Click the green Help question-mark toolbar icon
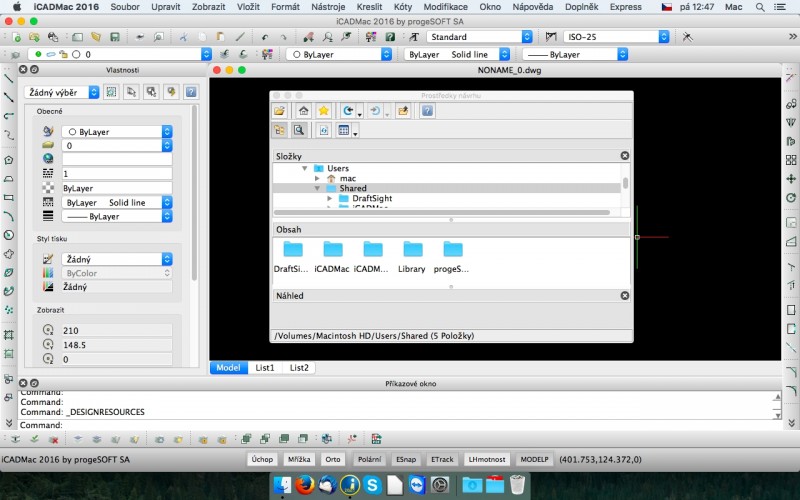The width and height of the screenshot is (800, 500). coord(390,37)
